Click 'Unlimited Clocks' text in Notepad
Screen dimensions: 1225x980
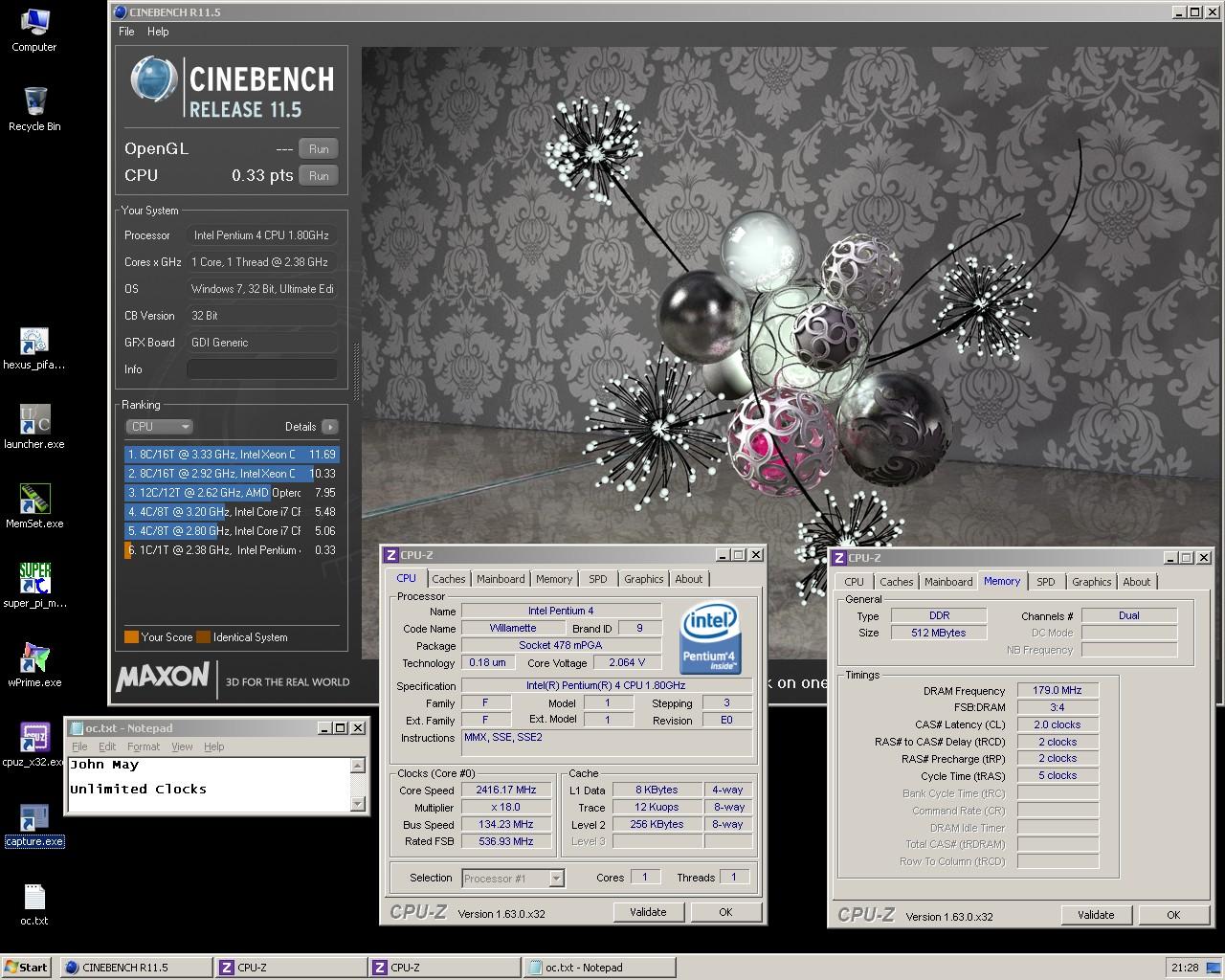pyautogui.click(x=138, y=790)
